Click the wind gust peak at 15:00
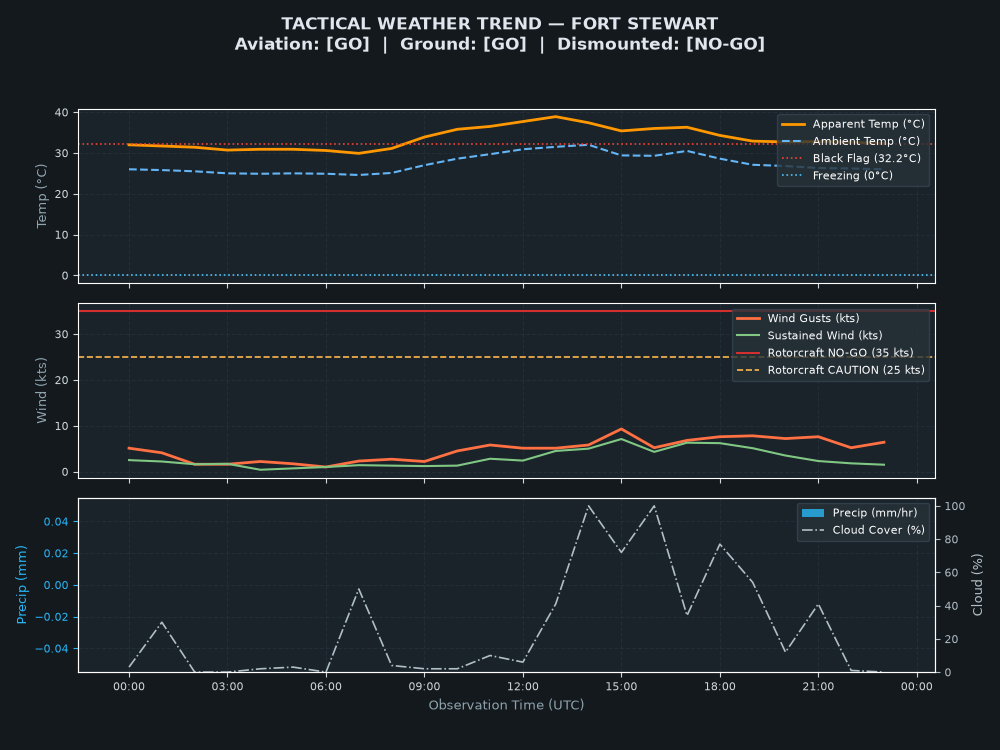Viewport: 1000px width, 750px height. click(x=621, y=429)
